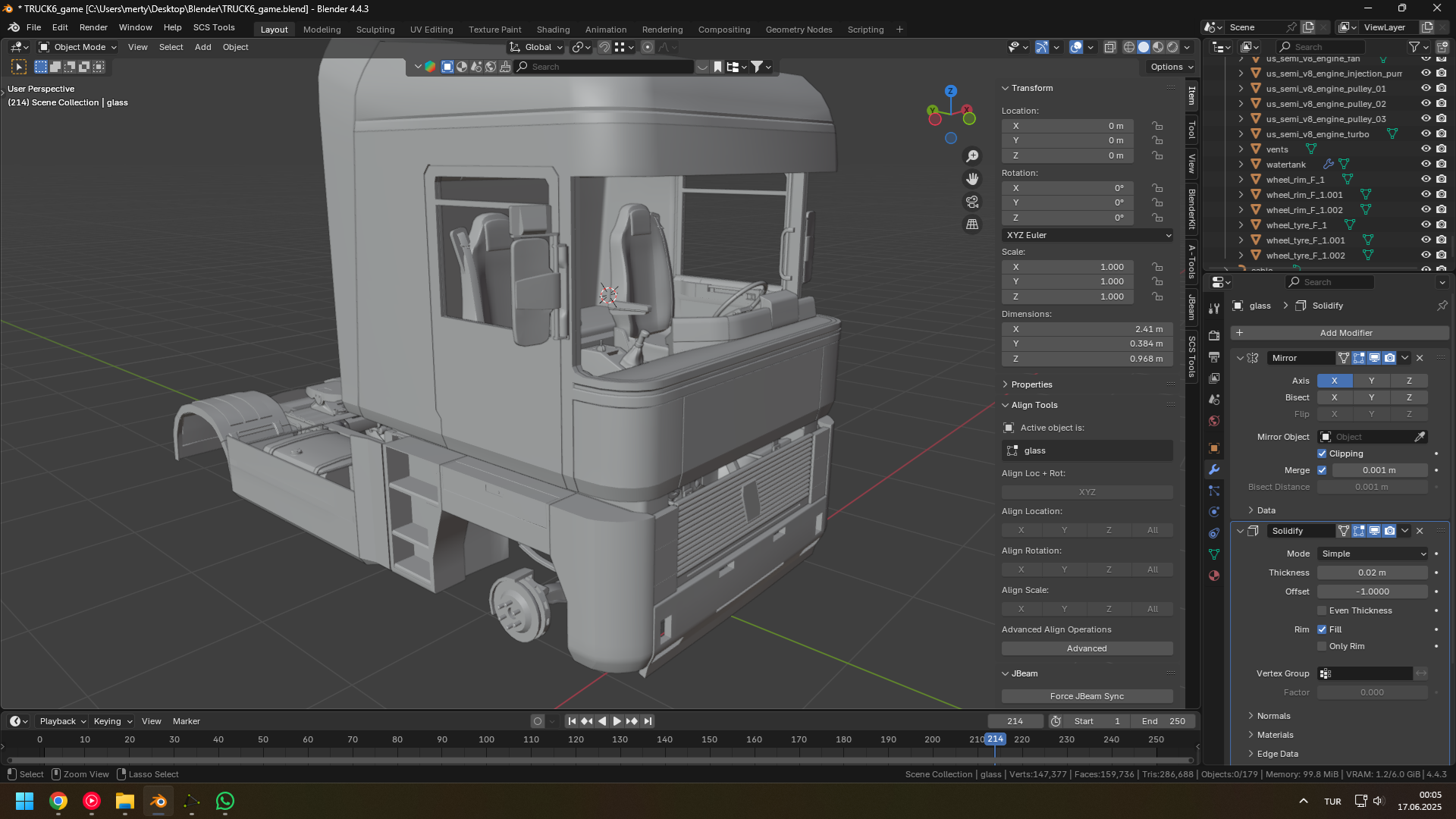
Task: Lock the X location property
Action: pos(1157,126)
